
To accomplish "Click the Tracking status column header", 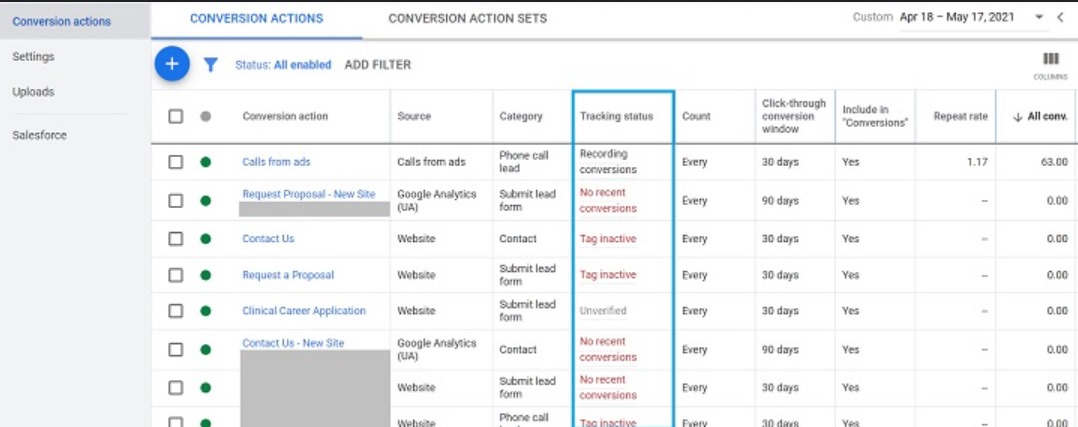I will (x=616, y=117).
